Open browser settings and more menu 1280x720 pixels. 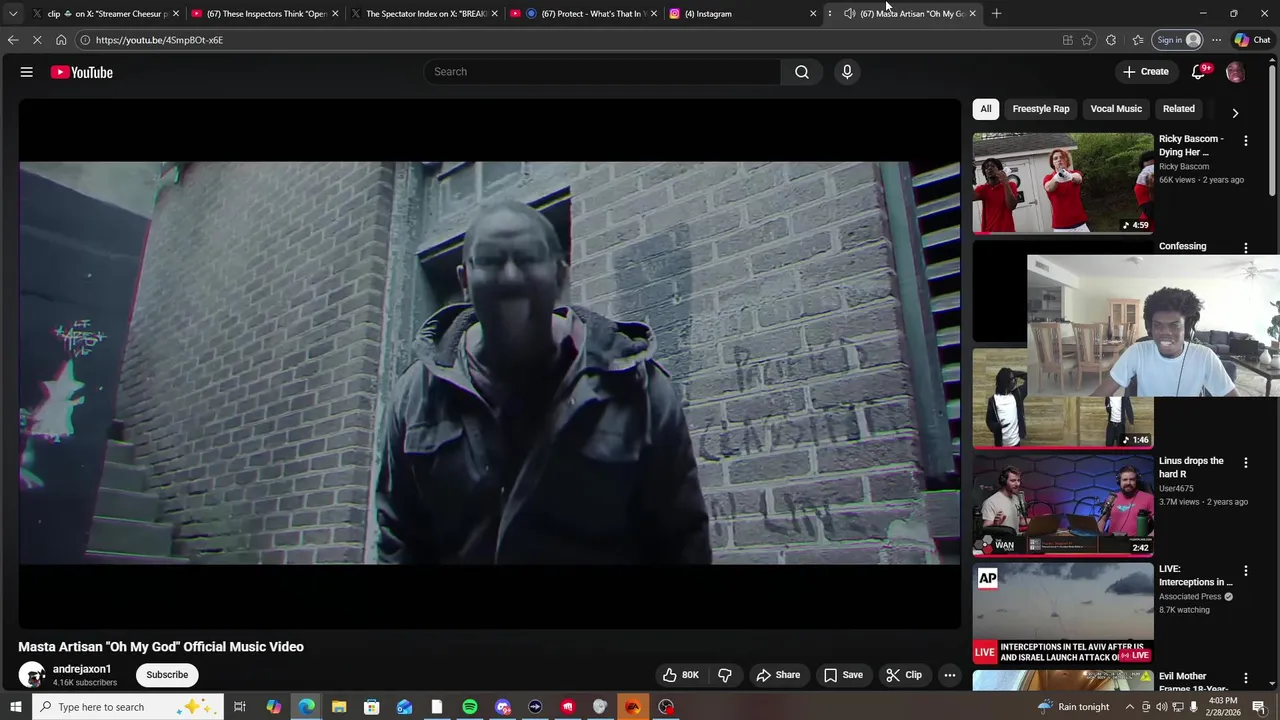click(1216, 40)
